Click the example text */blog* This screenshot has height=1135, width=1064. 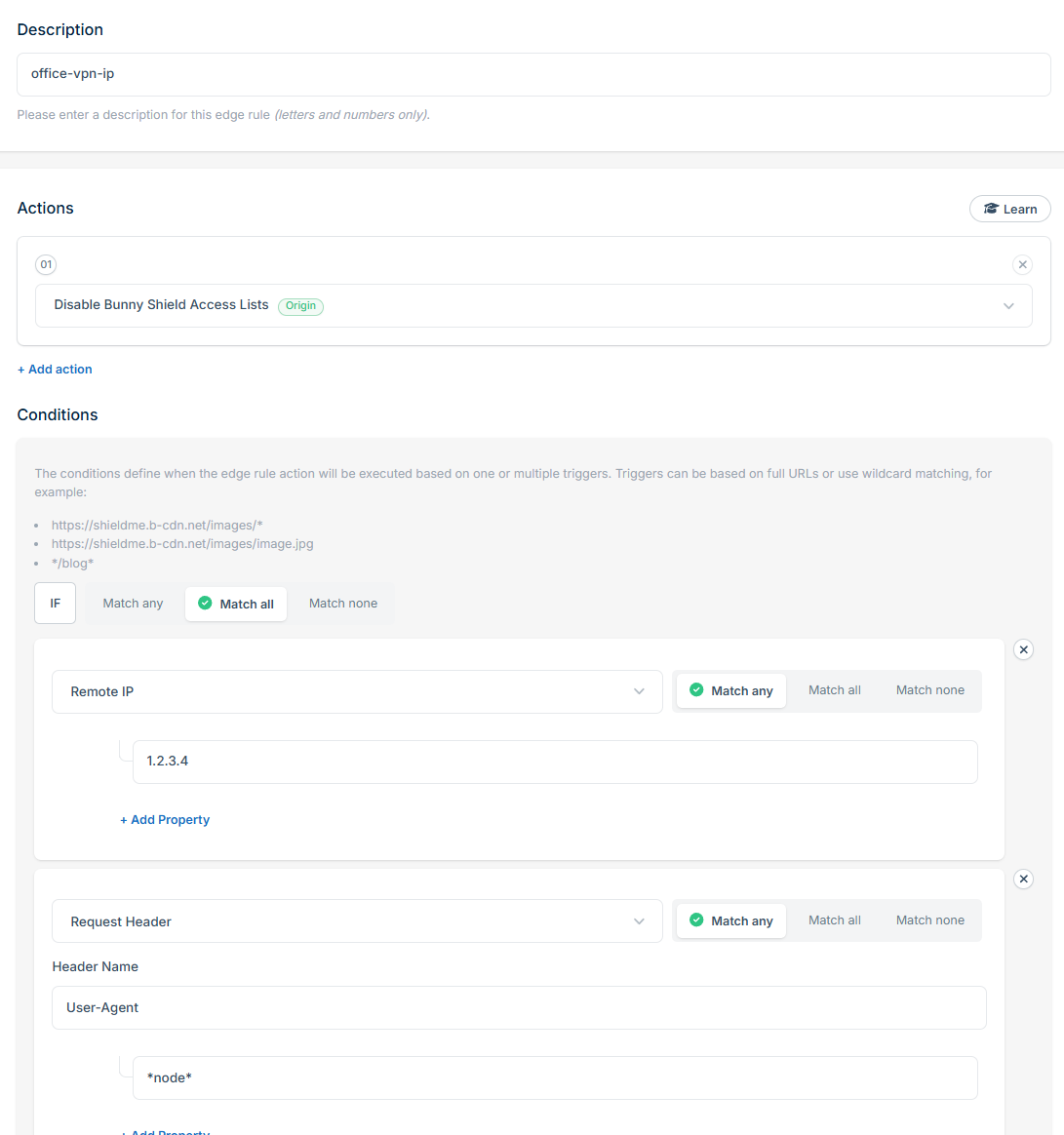tap(72, 564)
